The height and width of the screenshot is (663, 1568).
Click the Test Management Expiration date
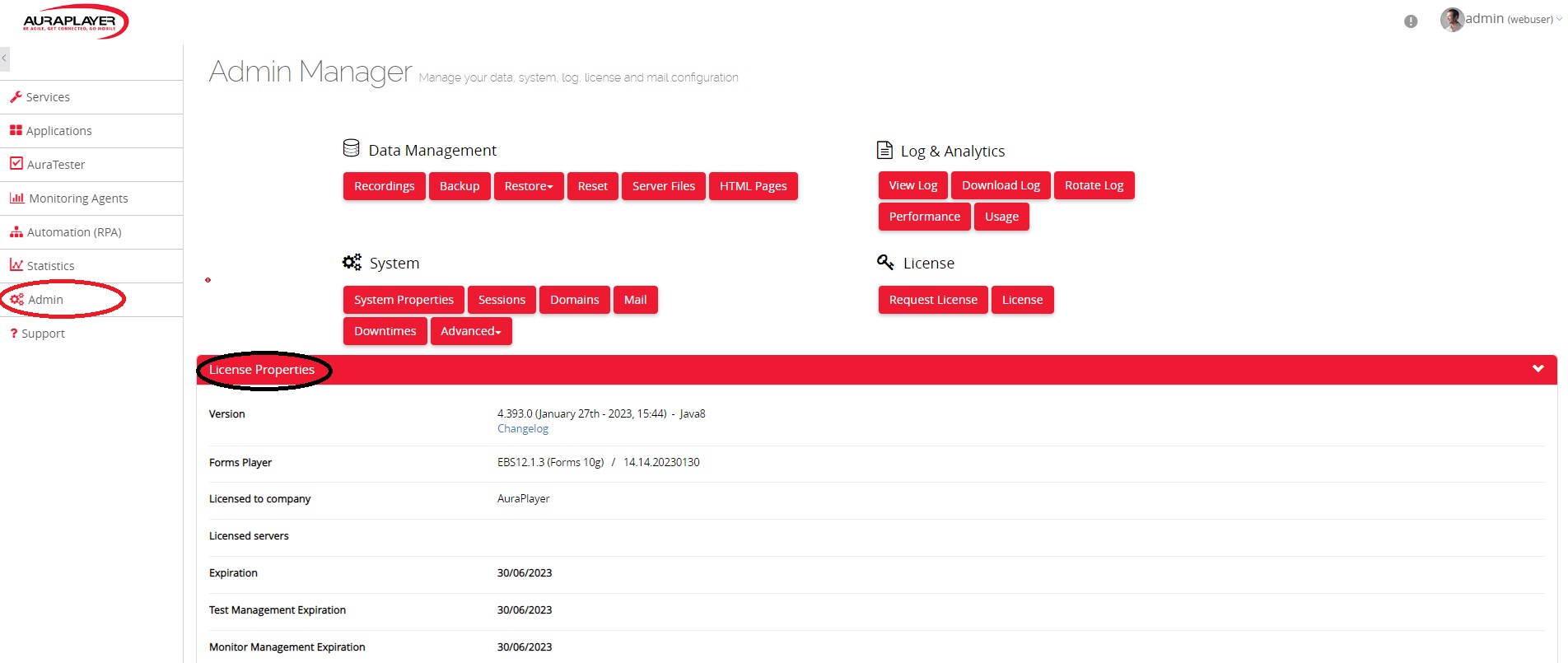coord(525,610)
